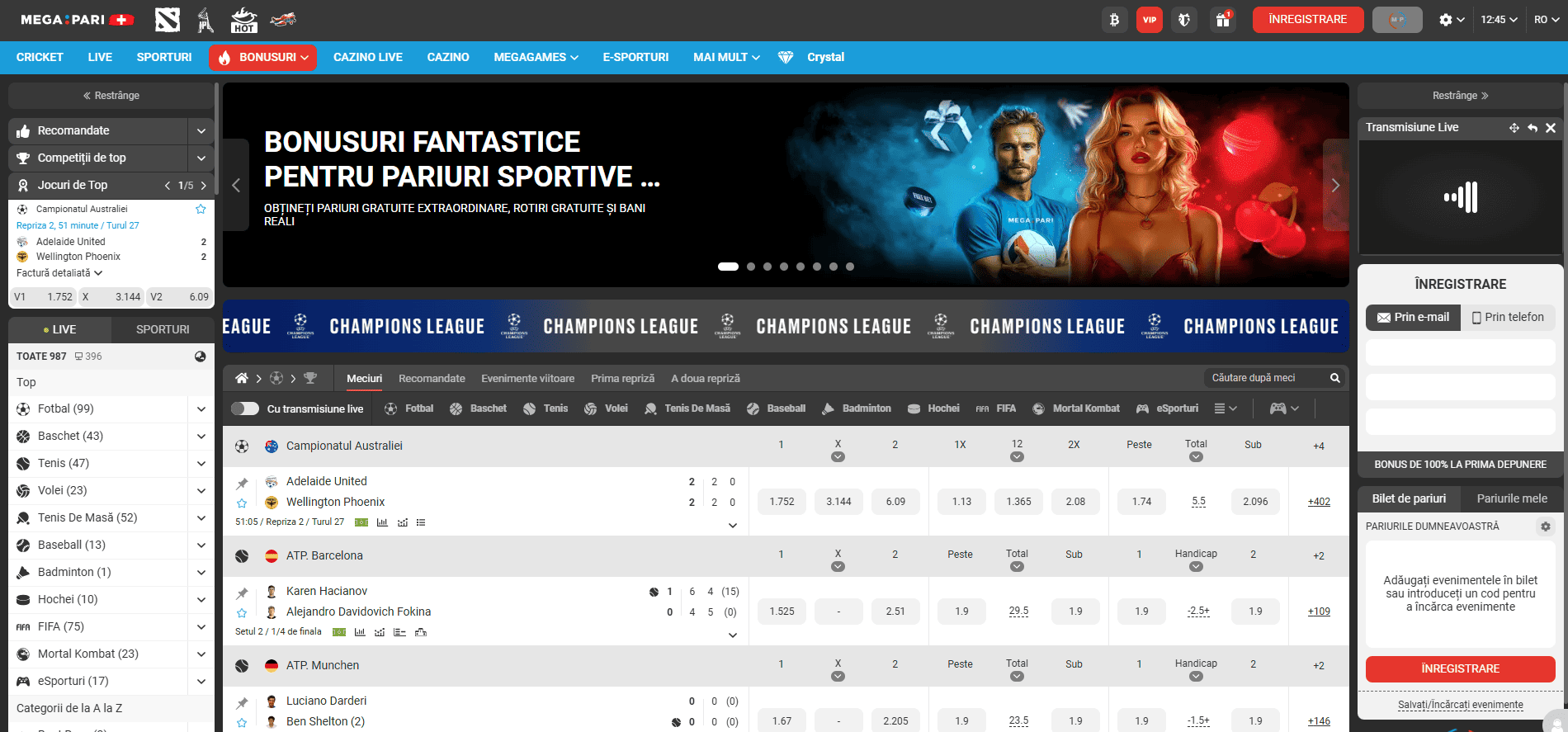Open the cricket player icon in header
This screenshot has width=1568, height=732.
[x=205, y=20]
